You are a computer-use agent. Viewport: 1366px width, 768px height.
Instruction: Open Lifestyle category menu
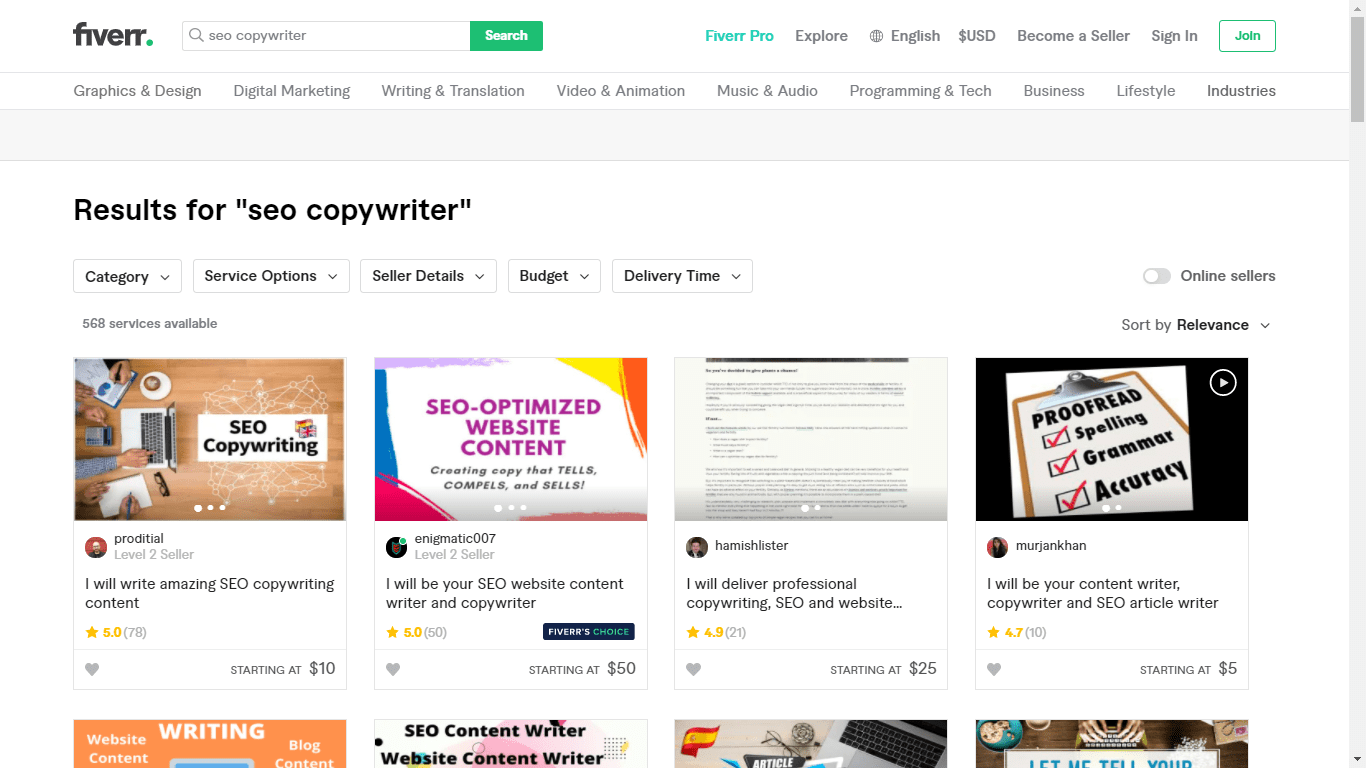1146,91
